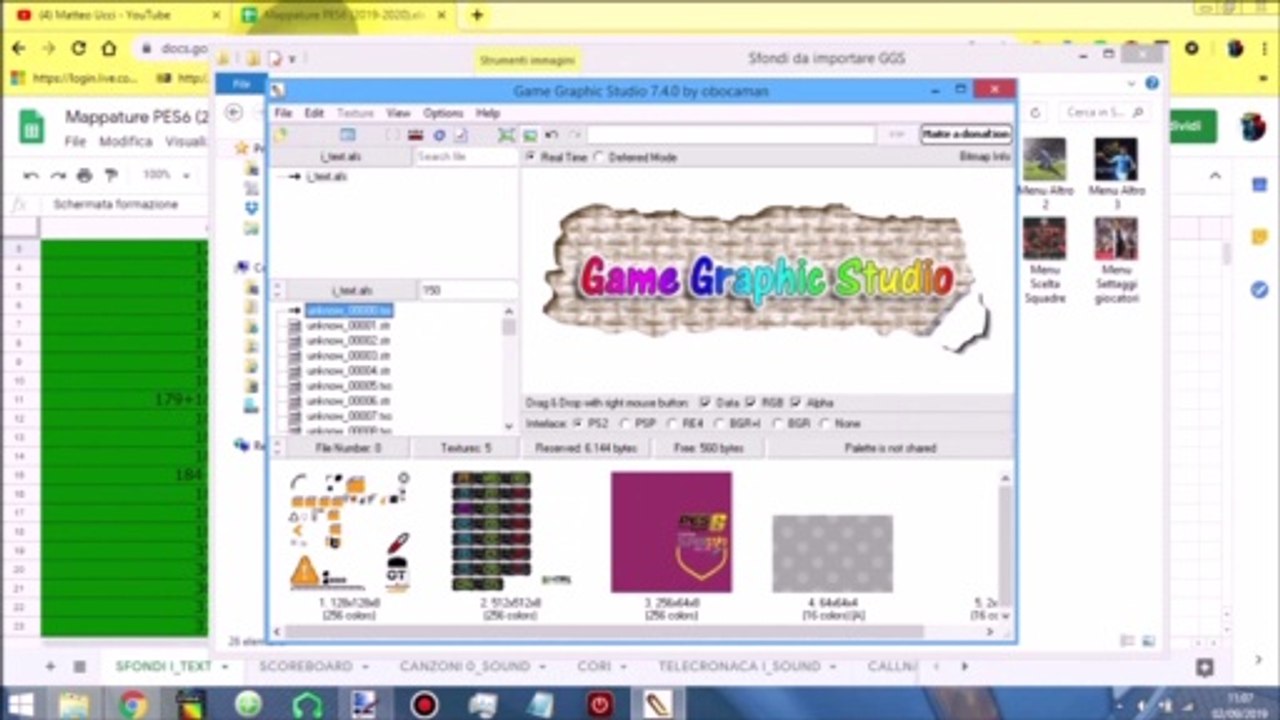Switch to the CORI sheet tab
The height and width of the screenshot is (720, 1280).
point(594,666)
